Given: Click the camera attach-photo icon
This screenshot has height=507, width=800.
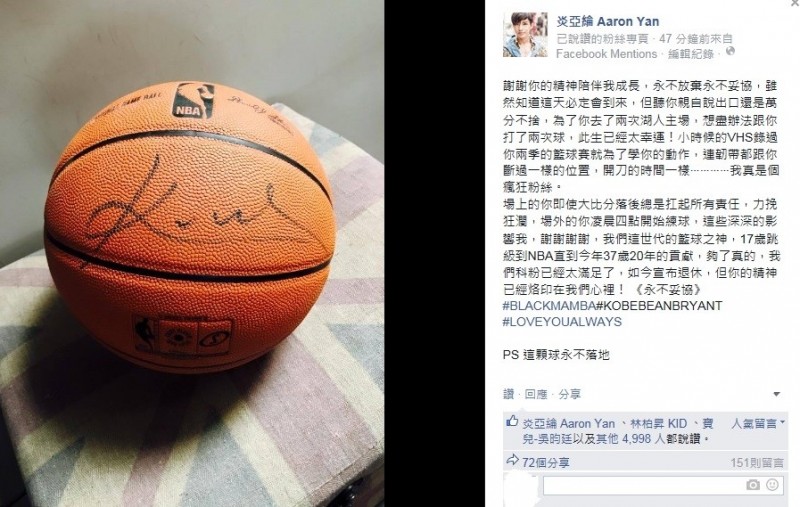Looking at the screenshot, I should [753, 485].
